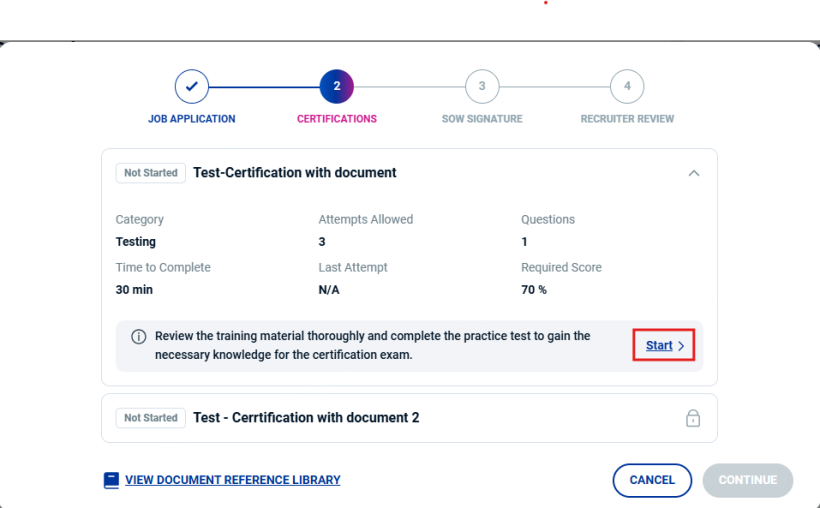Image resolution: width=820 pixels, height=508 pixels.
Task: Click the checkmark icon for step 1
Action: click(x=191, y=86)
